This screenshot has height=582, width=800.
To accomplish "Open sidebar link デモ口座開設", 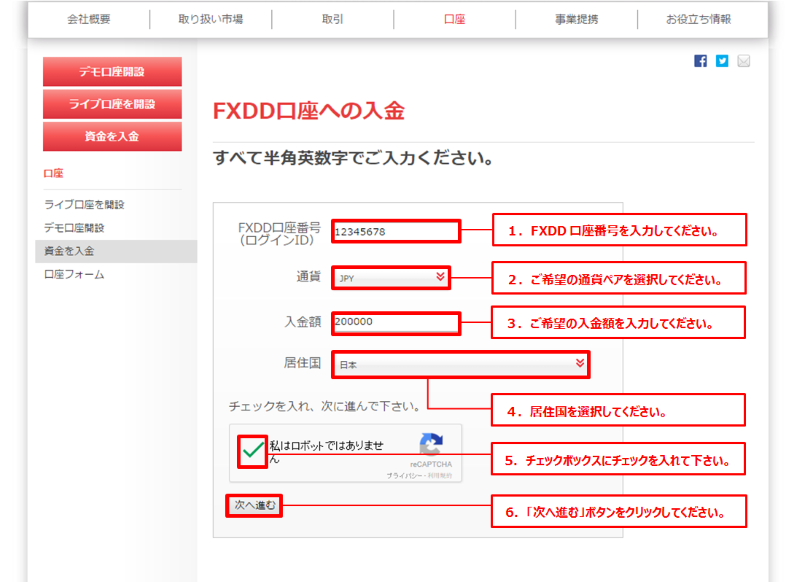I will pos(74,228).
